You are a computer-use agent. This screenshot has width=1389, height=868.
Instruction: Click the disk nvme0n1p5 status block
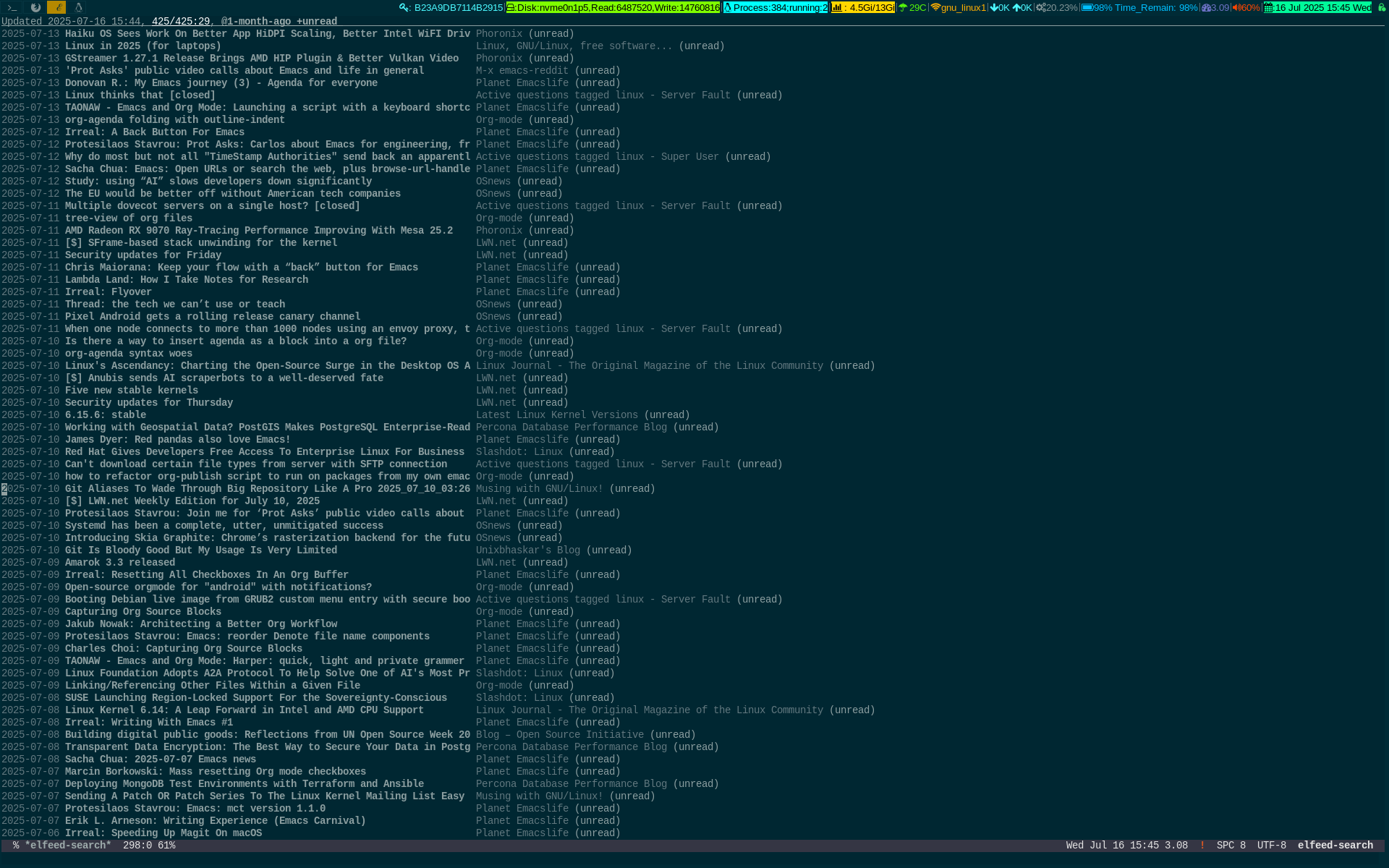click(x=613, y=7)
